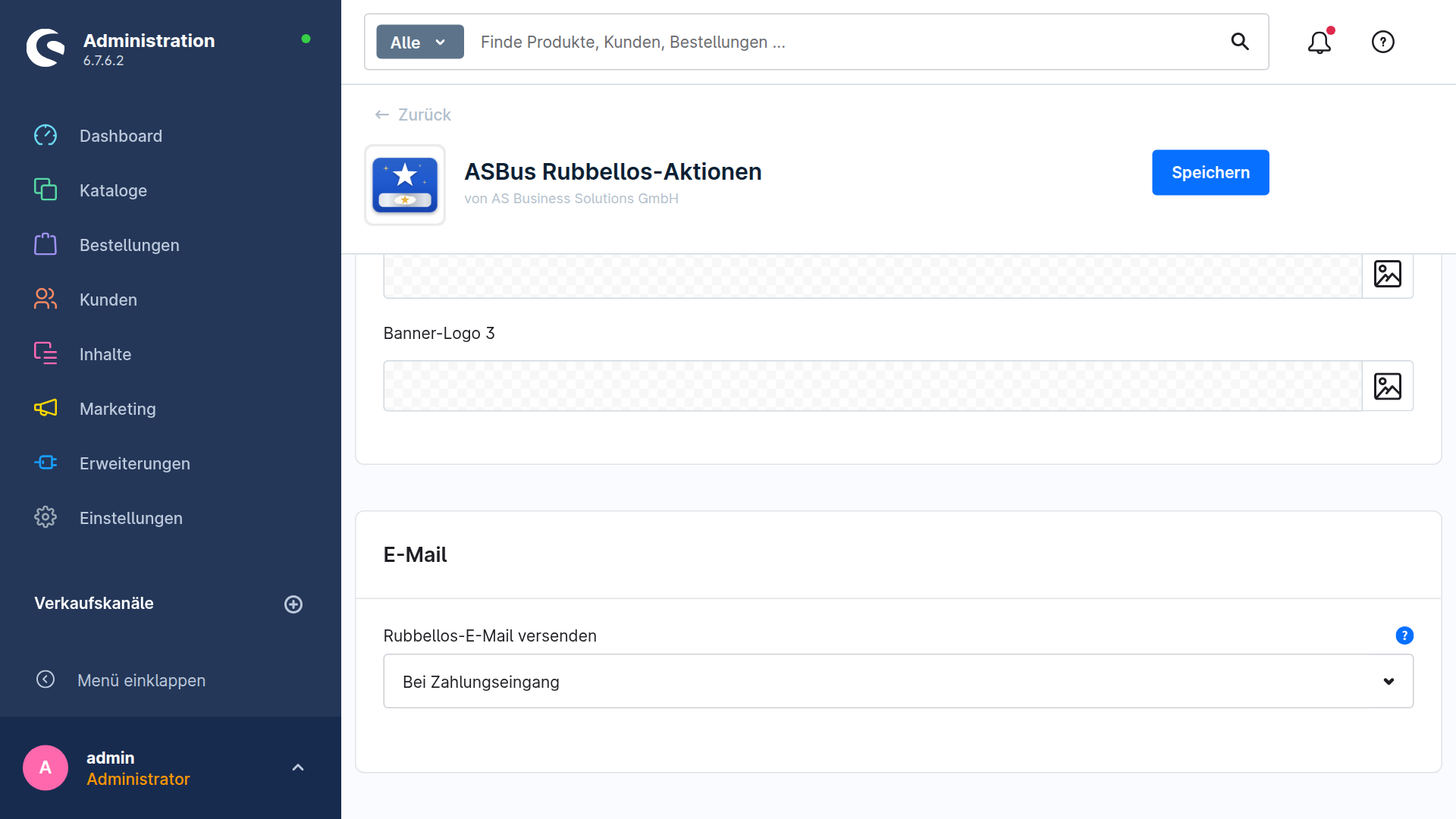
Task: Open the Dashboard icon in sidebar
Action: (45, 136)
